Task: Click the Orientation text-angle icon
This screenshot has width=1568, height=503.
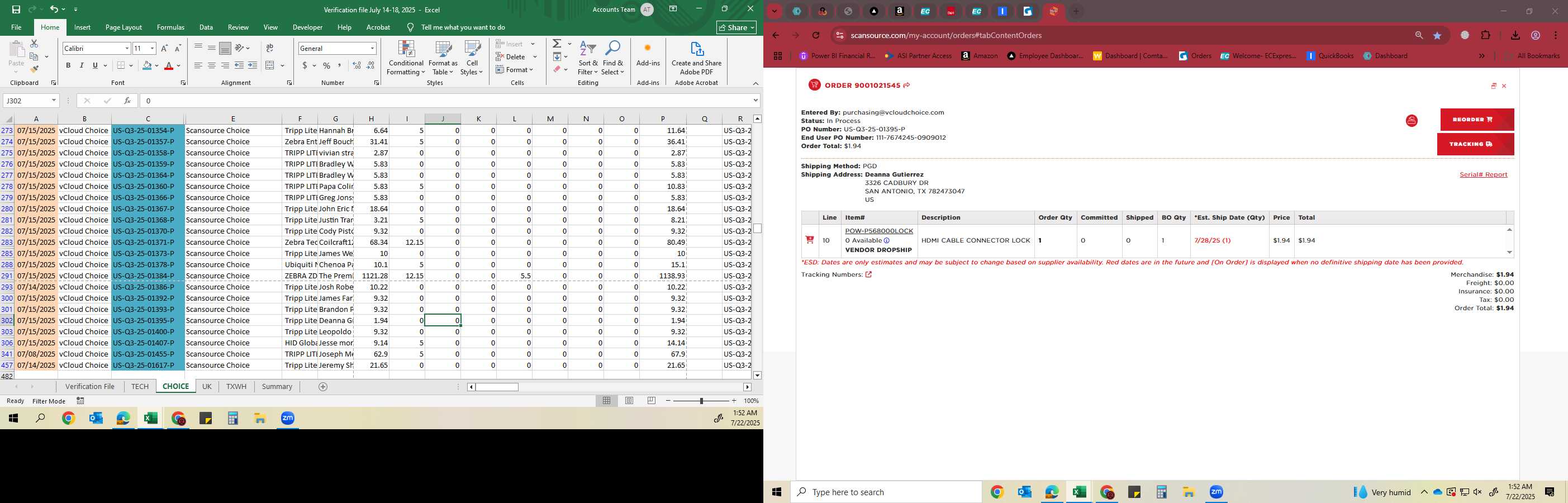Action: click(240, 48)
